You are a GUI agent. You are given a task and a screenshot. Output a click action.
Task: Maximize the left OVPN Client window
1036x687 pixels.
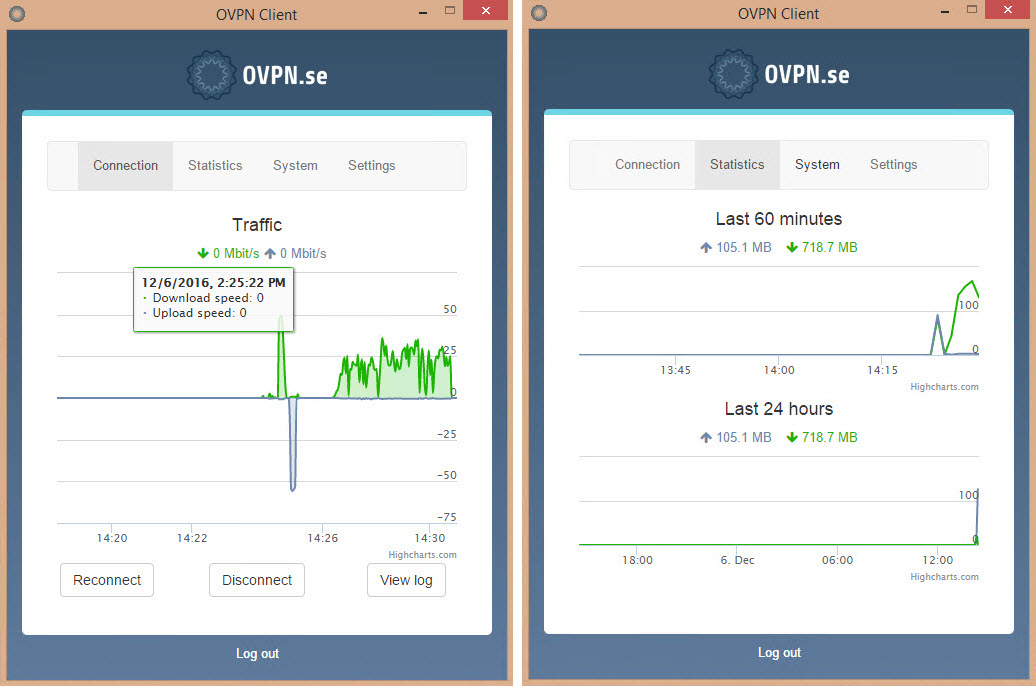[450, 11]
